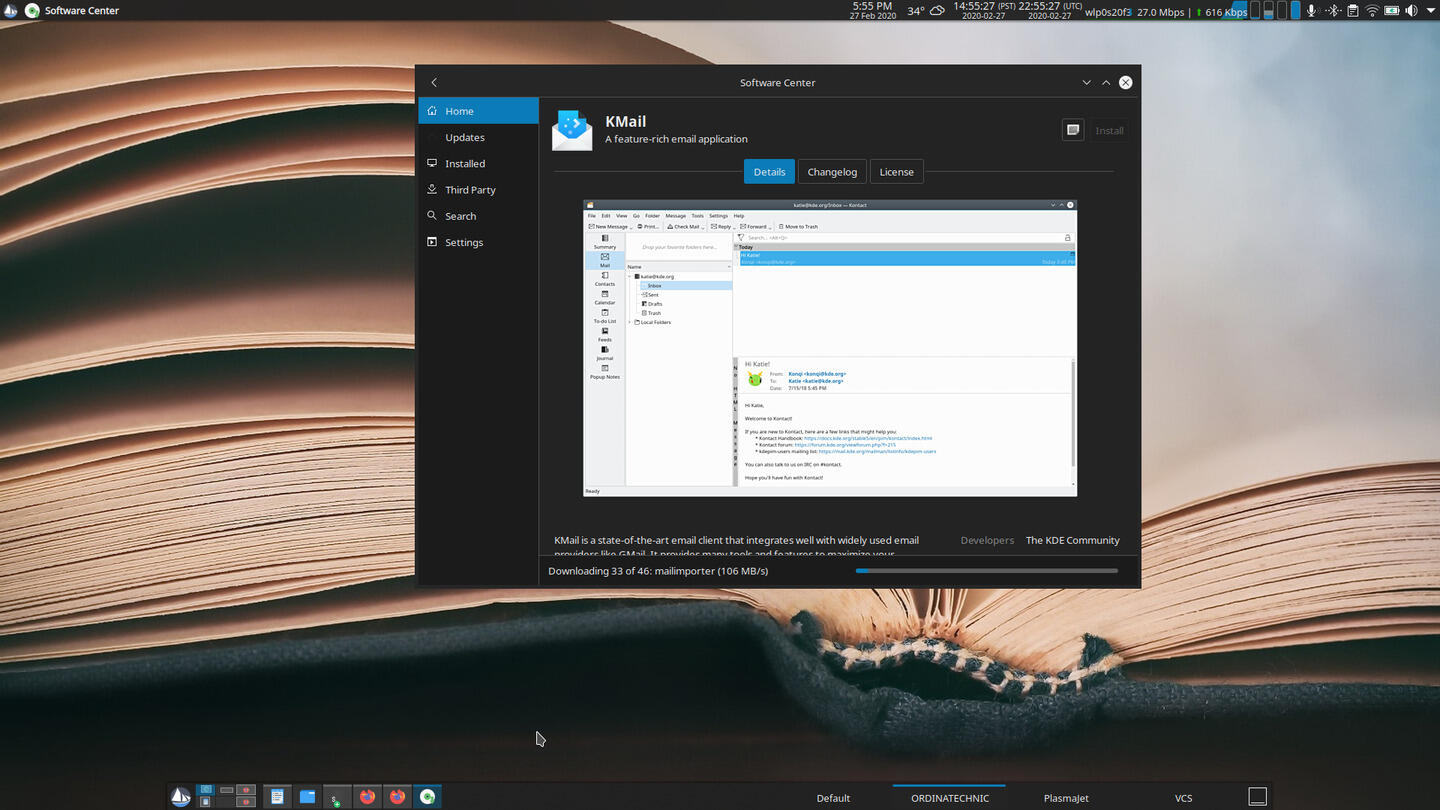Open the terminal taskbar icon
1440x810 pixels.
[x=337, y=797]
